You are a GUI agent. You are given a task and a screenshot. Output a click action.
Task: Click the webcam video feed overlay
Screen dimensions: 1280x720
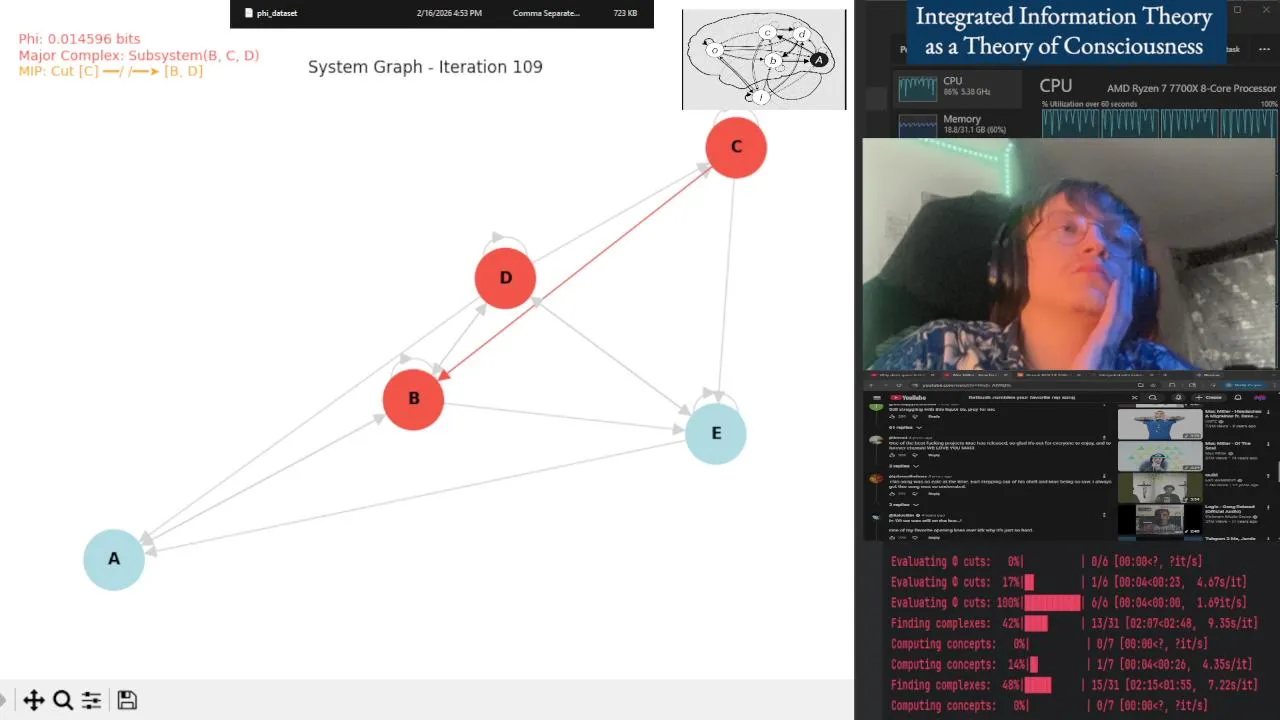click(x=1069, y=254)
